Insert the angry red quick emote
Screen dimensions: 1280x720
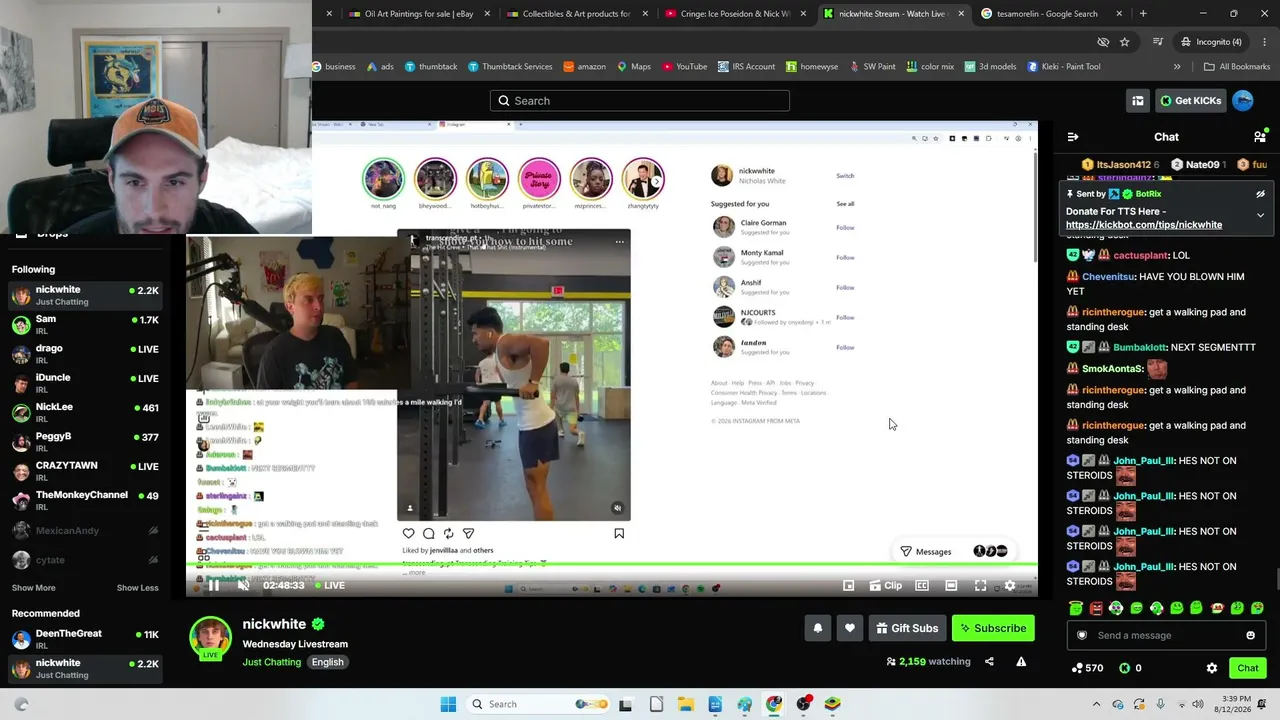click(1096, 608)
